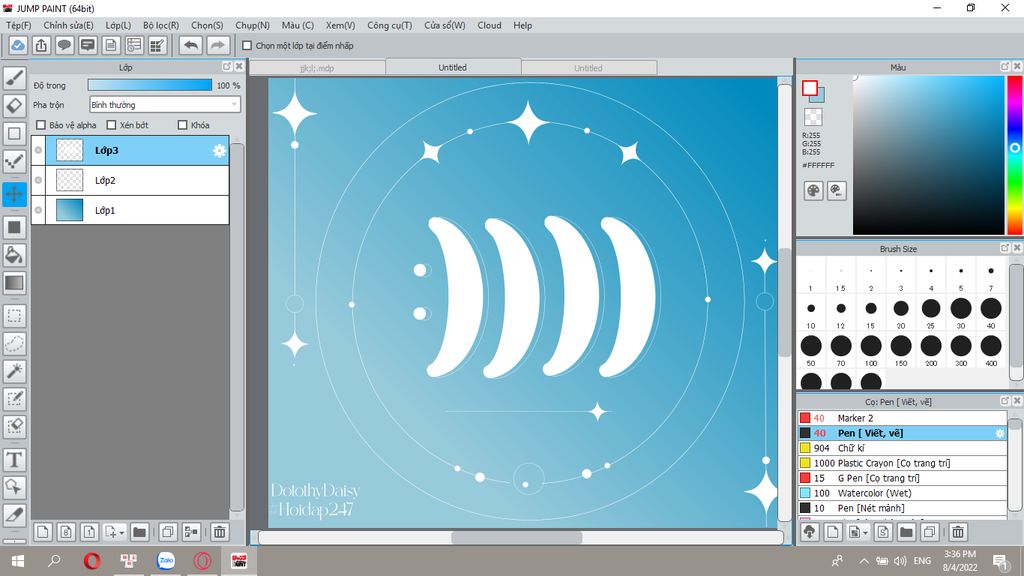Image resolution: width=1024 pixels, height=576 pixels.
Task: Select the Magic Wand tool
Action: pyautogui.click(x=14, y=371)
